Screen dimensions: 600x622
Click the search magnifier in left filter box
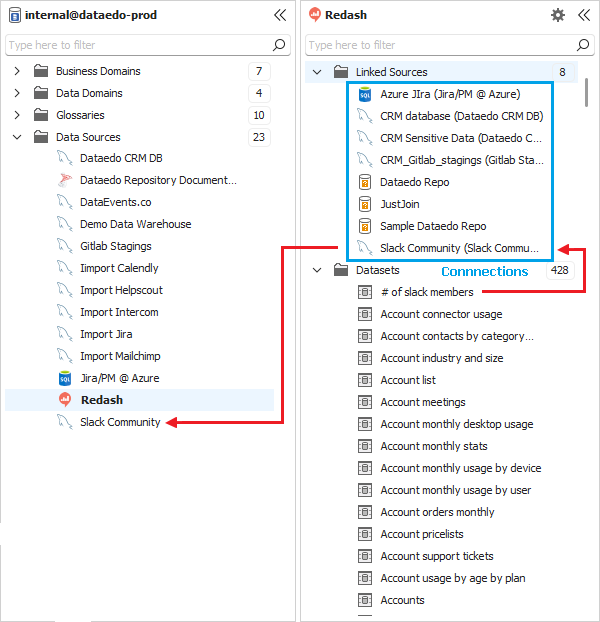pyautogui.click(x=279, y=45)
